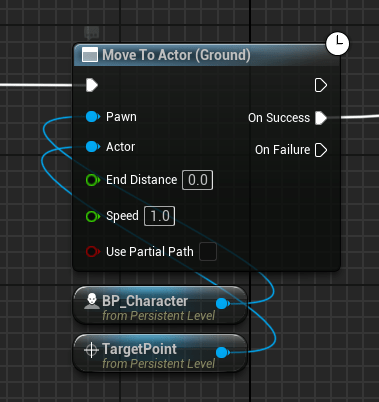
Task: Click the top output execution pin
Action: click(x=321, y=85)
